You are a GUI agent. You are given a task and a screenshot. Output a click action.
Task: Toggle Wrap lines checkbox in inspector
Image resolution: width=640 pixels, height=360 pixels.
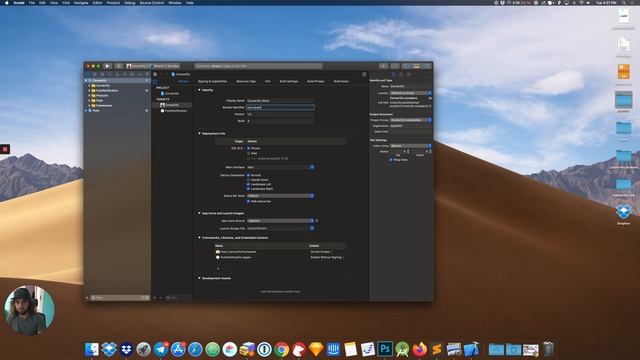point(391,160)
